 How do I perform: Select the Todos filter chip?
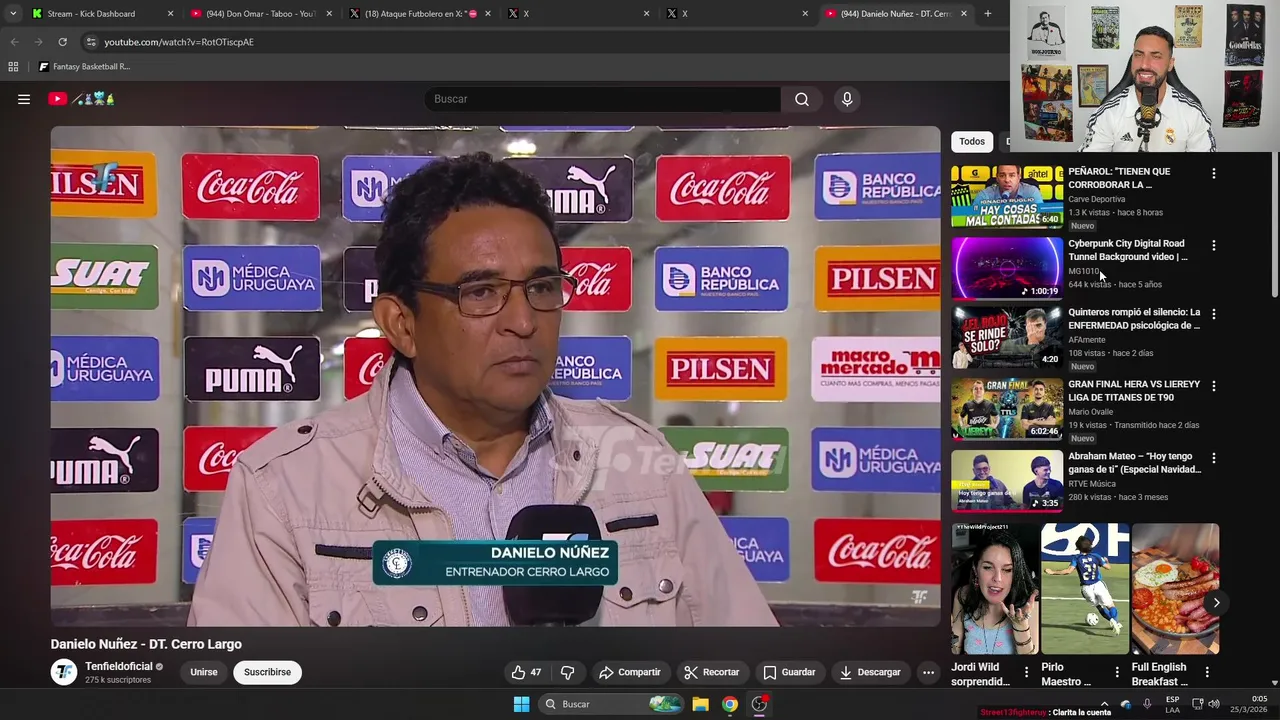972,142
